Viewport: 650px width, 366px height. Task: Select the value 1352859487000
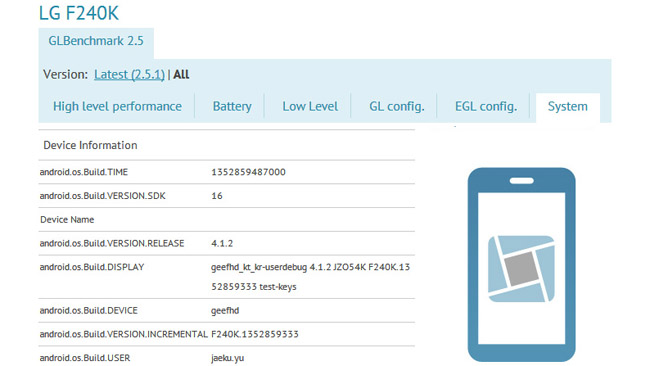point(248,172)
